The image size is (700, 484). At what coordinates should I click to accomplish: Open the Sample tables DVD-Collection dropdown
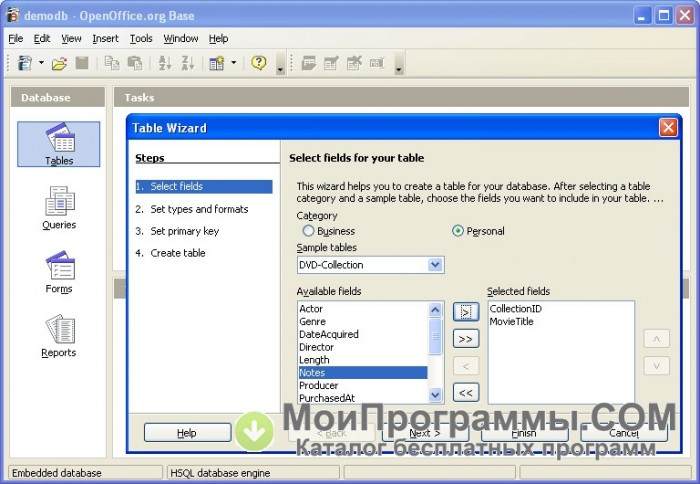point(371,265)
